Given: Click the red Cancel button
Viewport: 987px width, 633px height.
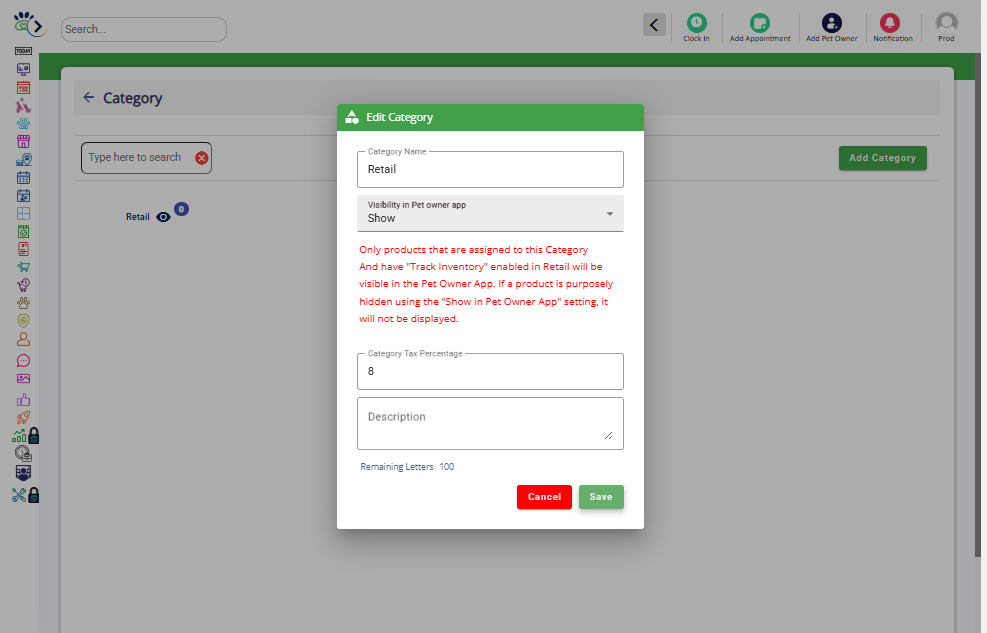Looking at the screenshot, I should [x=544, y=497].
